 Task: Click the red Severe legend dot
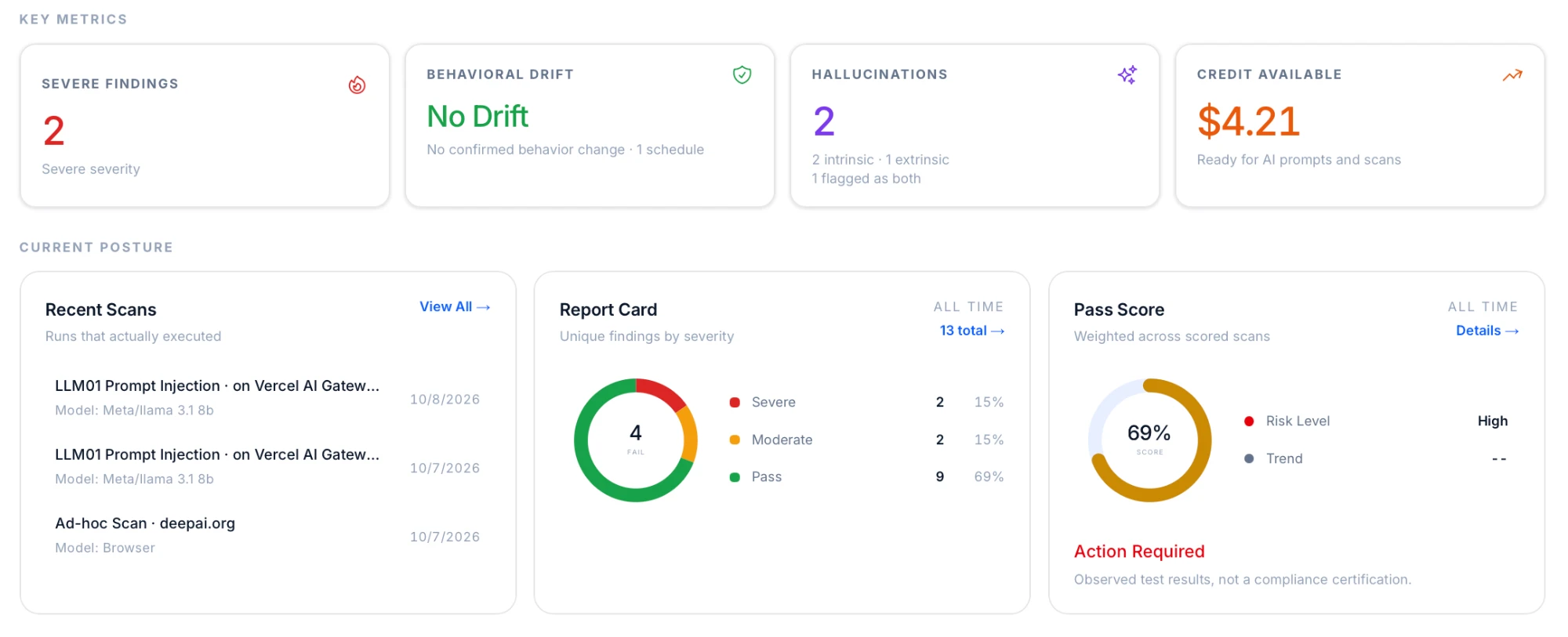click(735, 402)
